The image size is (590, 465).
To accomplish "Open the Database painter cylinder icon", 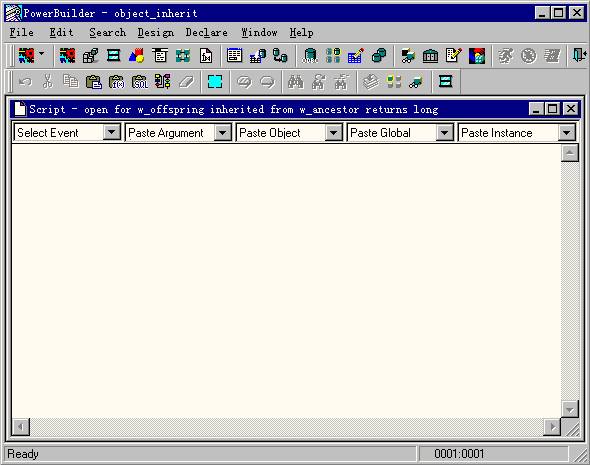I will (310, 56).
